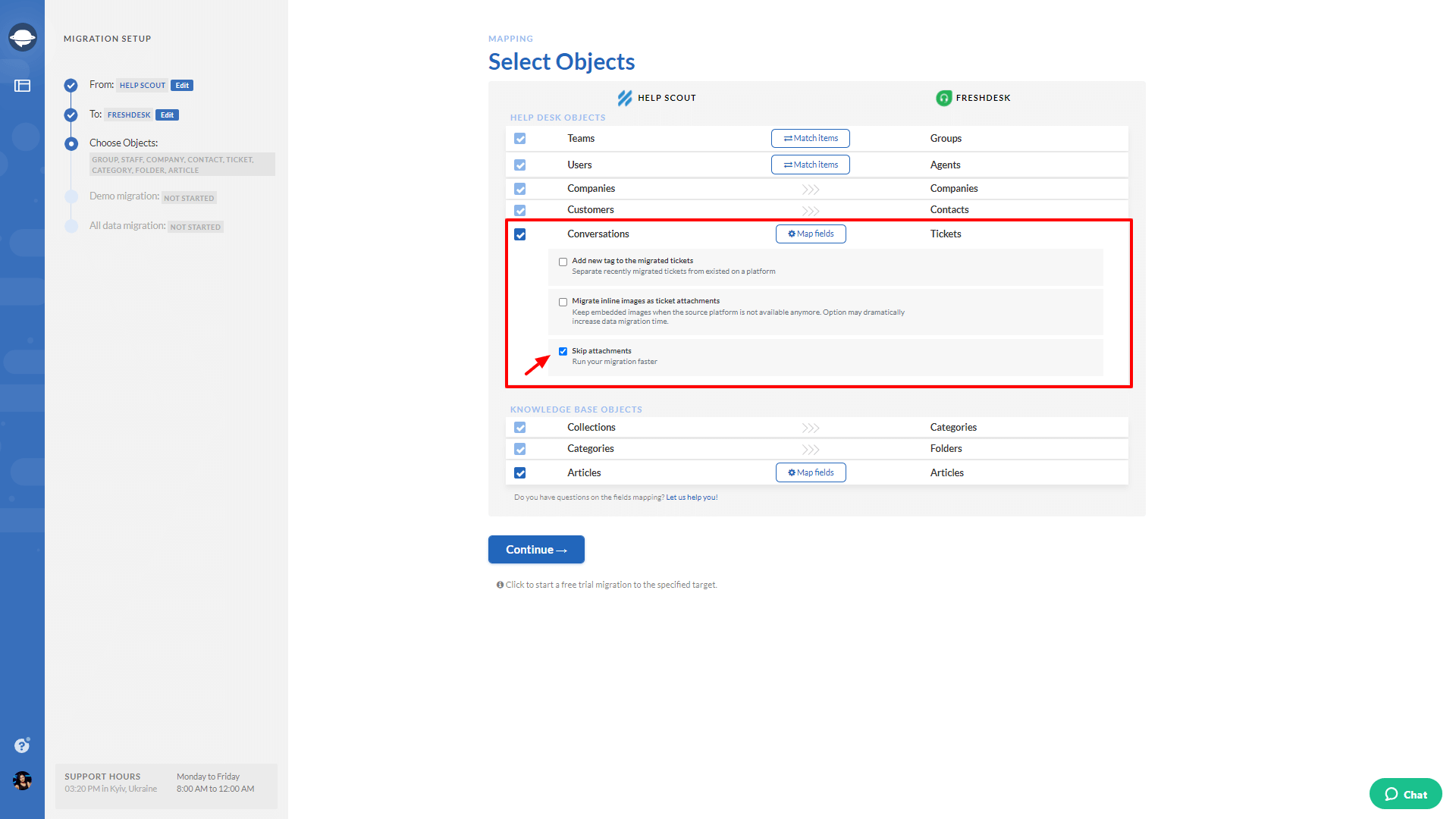Click the Continue button
Viewport: 1456px width, 819px height.
pyautogui.click(x=536, y=550)
